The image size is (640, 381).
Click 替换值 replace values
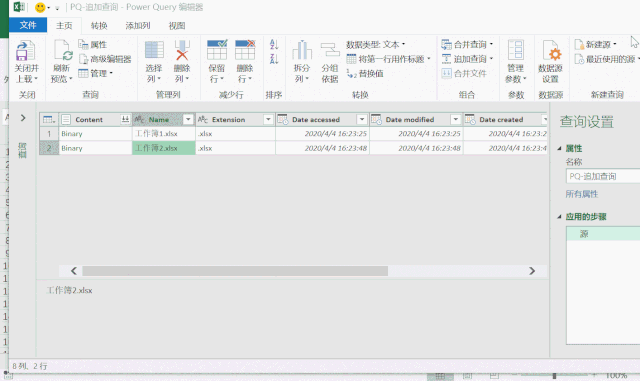click(365, 74)
